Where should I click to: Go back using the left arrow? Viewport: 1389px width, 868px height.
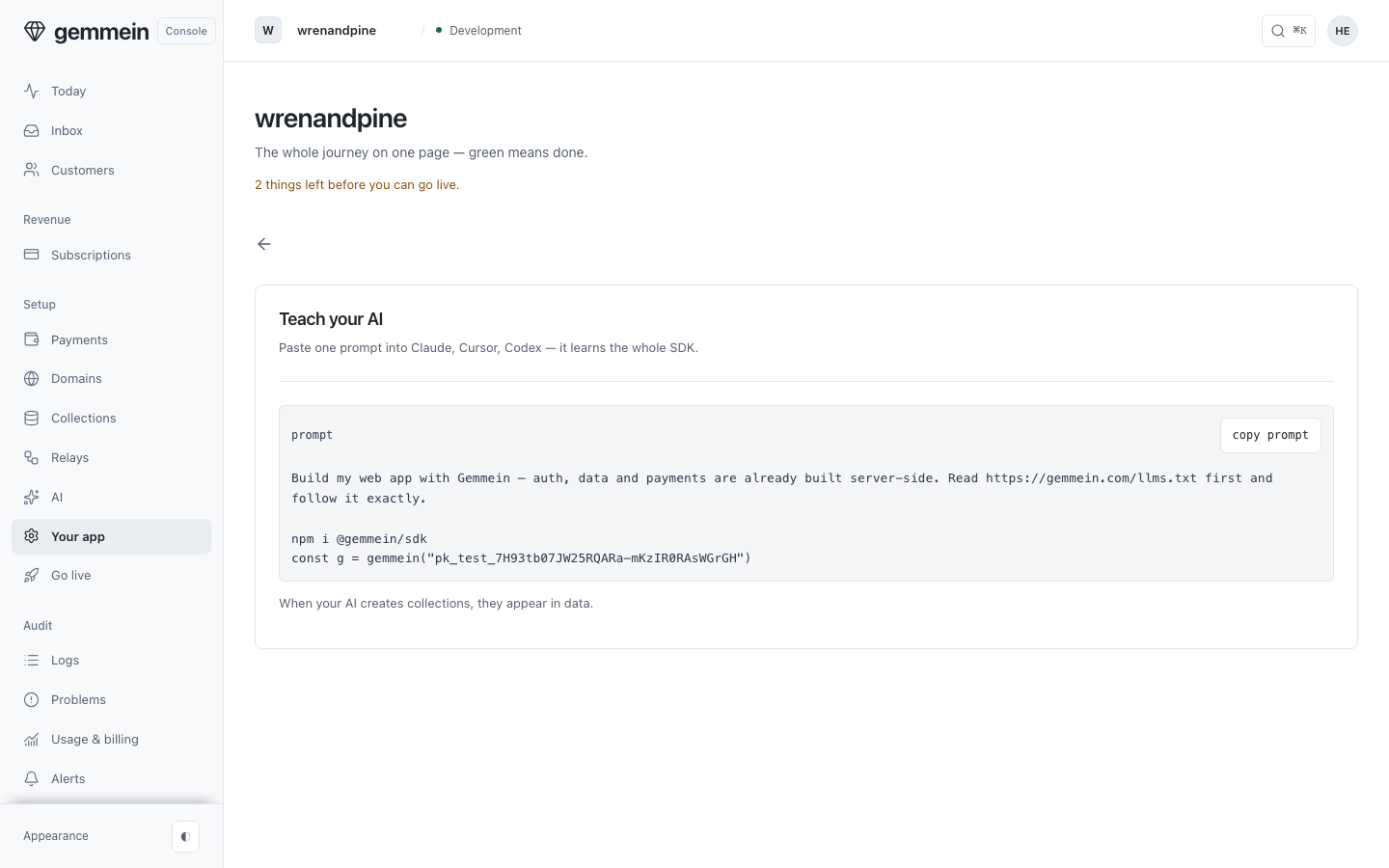pos(264,244)
